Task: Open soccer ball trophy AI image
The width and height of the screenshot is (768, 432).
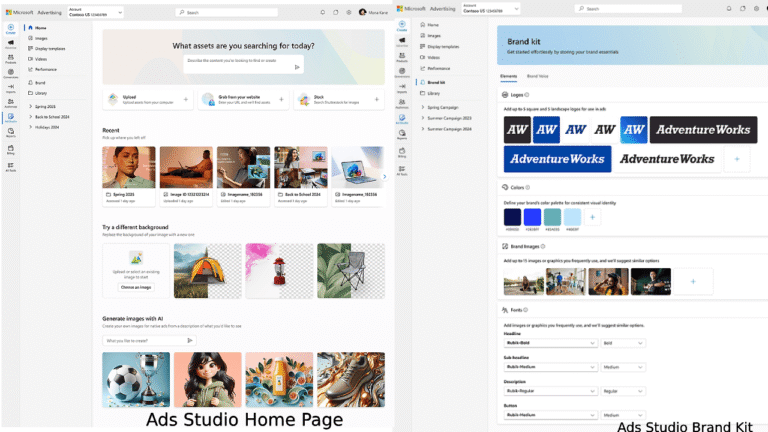Action: (136, 380)
